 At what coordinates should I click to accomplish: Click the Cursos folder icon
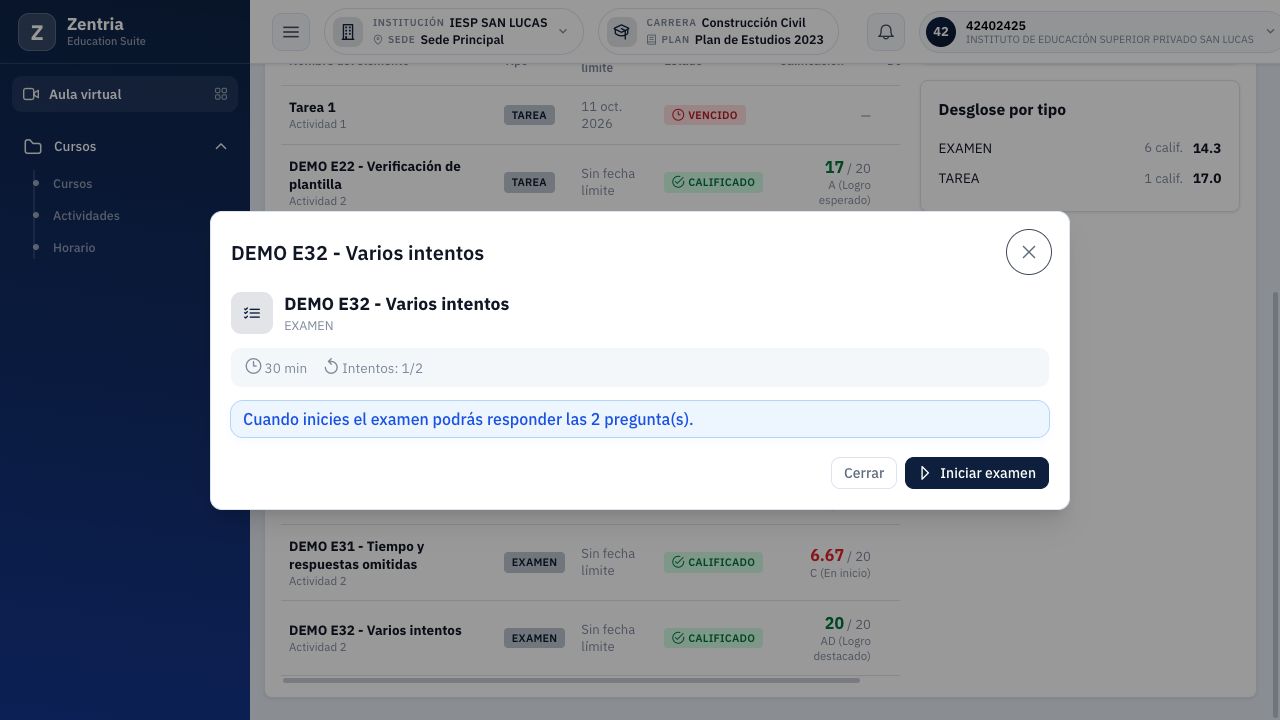tap(33, 146)
